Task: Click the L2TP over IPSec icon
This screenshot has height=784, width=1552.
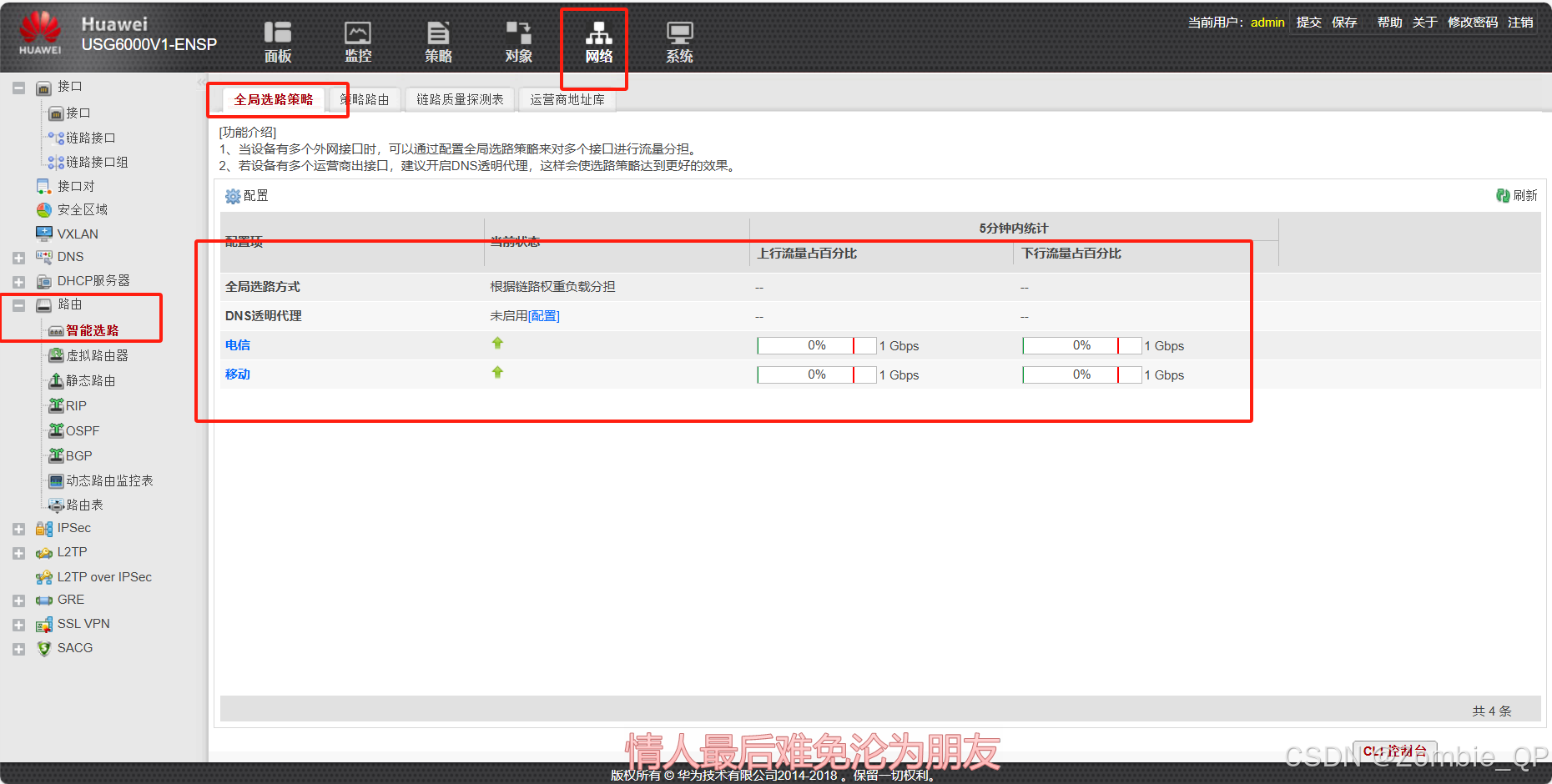Action: click(44, 577)
